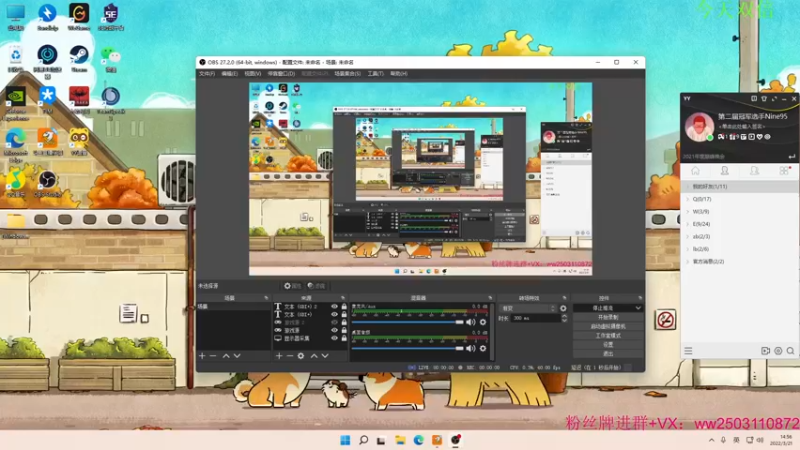
Task: Add a scene with the plus icon
Action: click(x=202, y=356)
